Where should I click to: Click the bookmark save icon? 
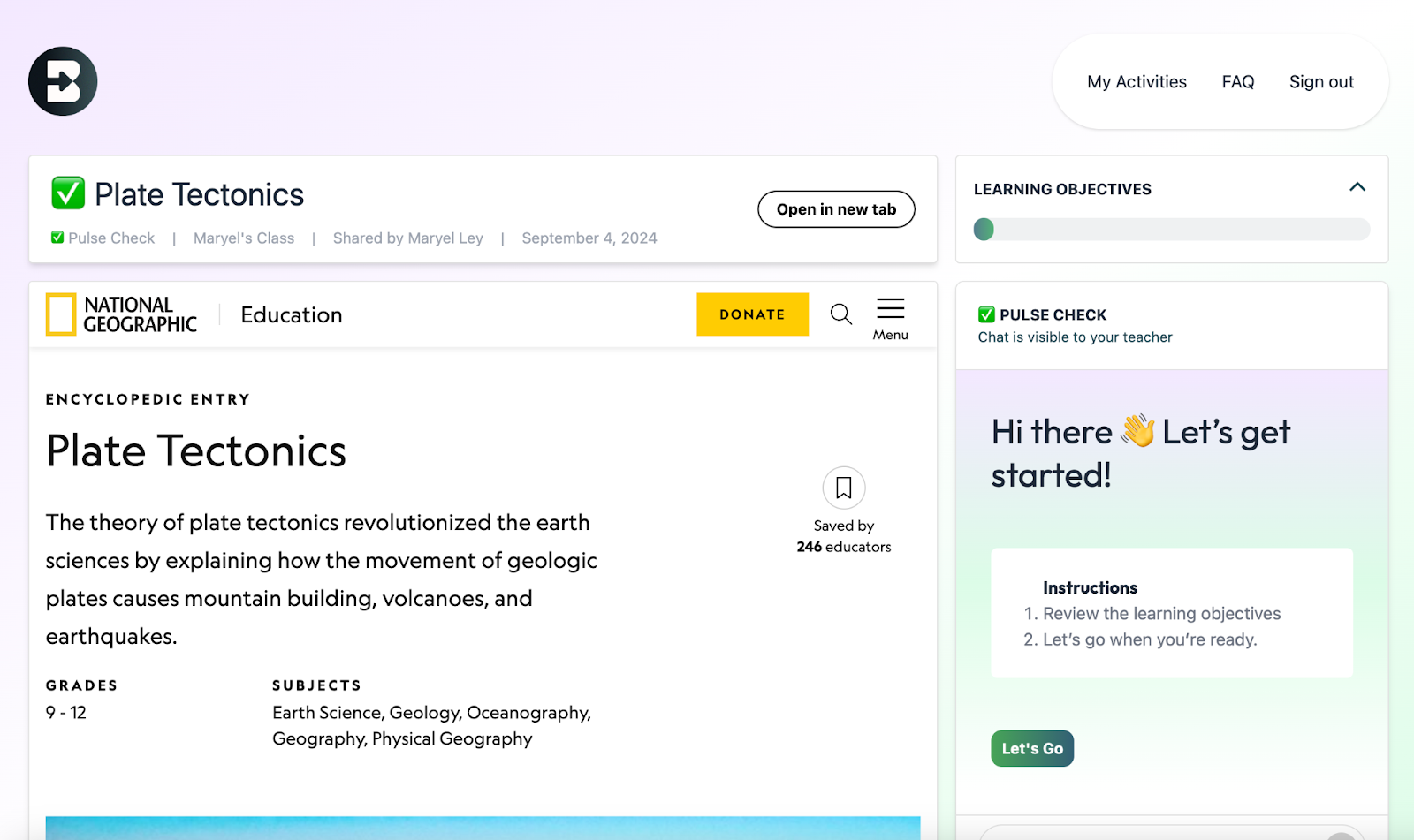point(843,488)
